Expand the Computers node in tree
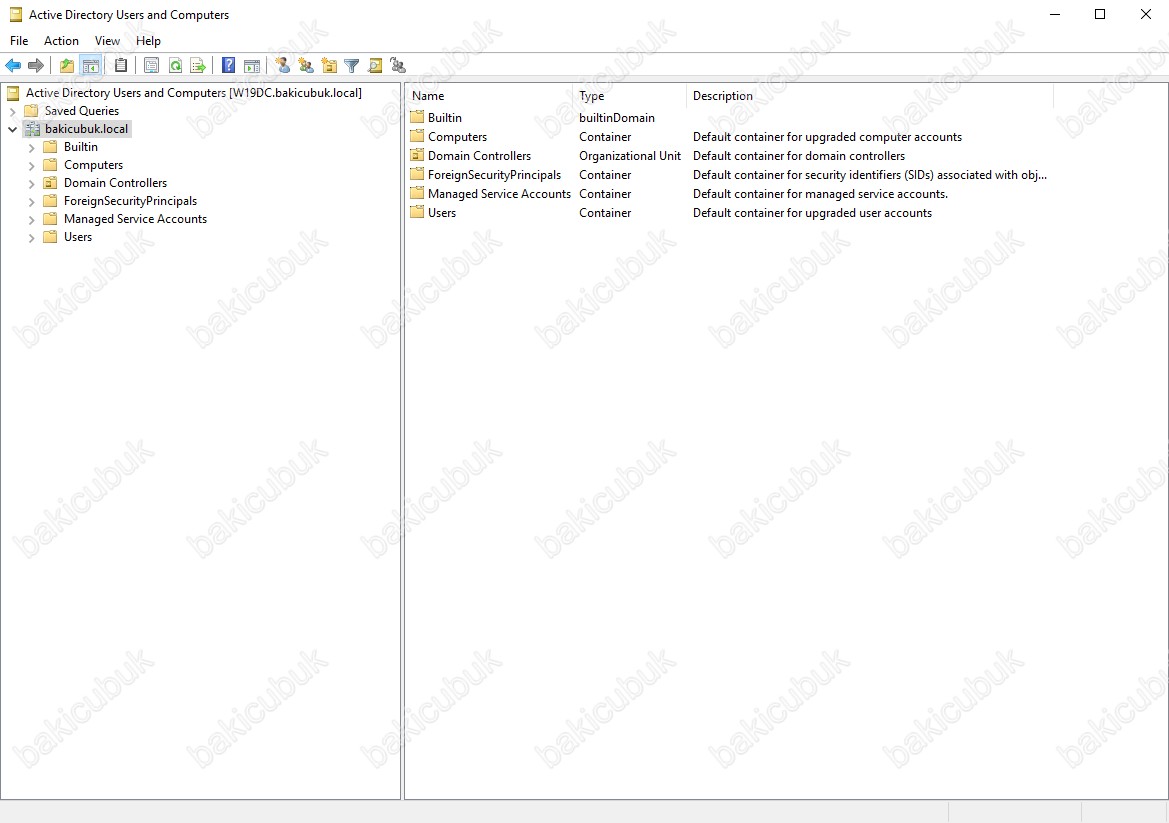This screenshot has height=823, width=1169. [x=31, y=165]
